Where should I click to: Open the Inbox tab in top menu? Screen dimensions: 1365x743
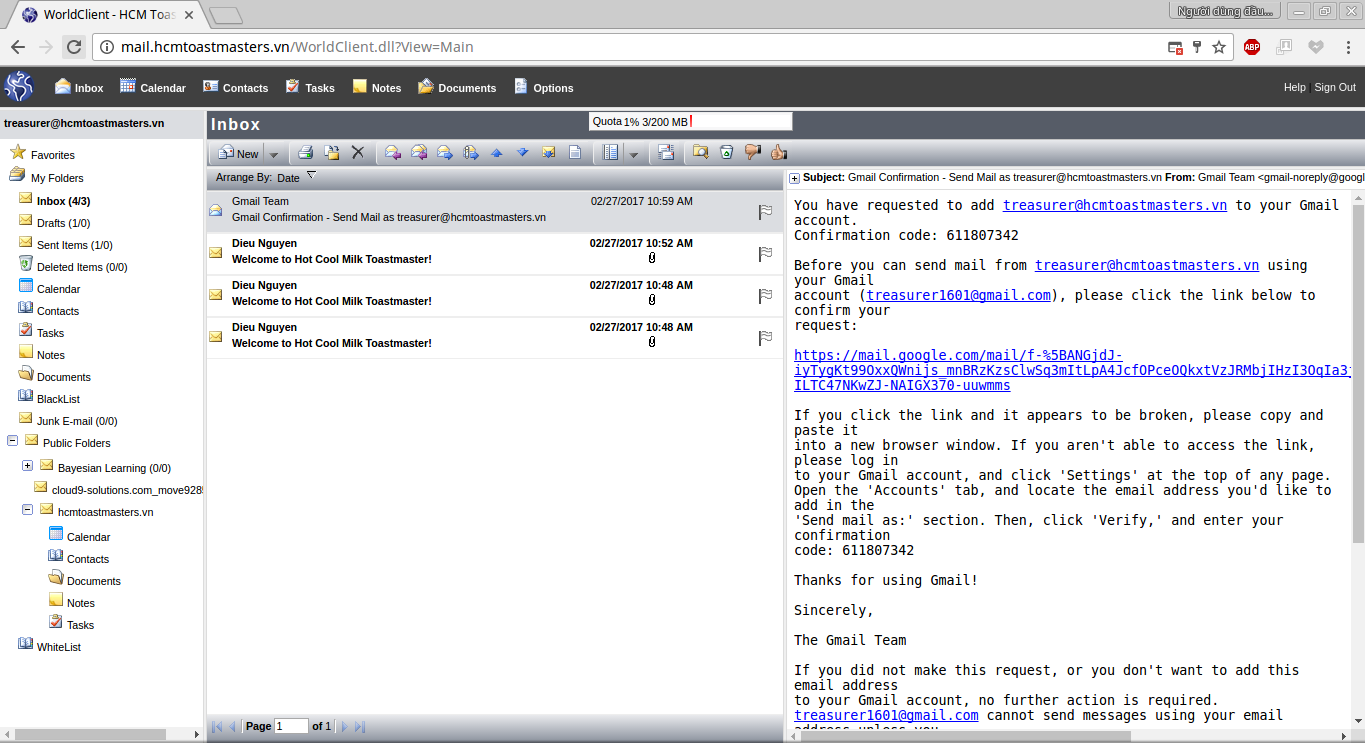(79, 87)
